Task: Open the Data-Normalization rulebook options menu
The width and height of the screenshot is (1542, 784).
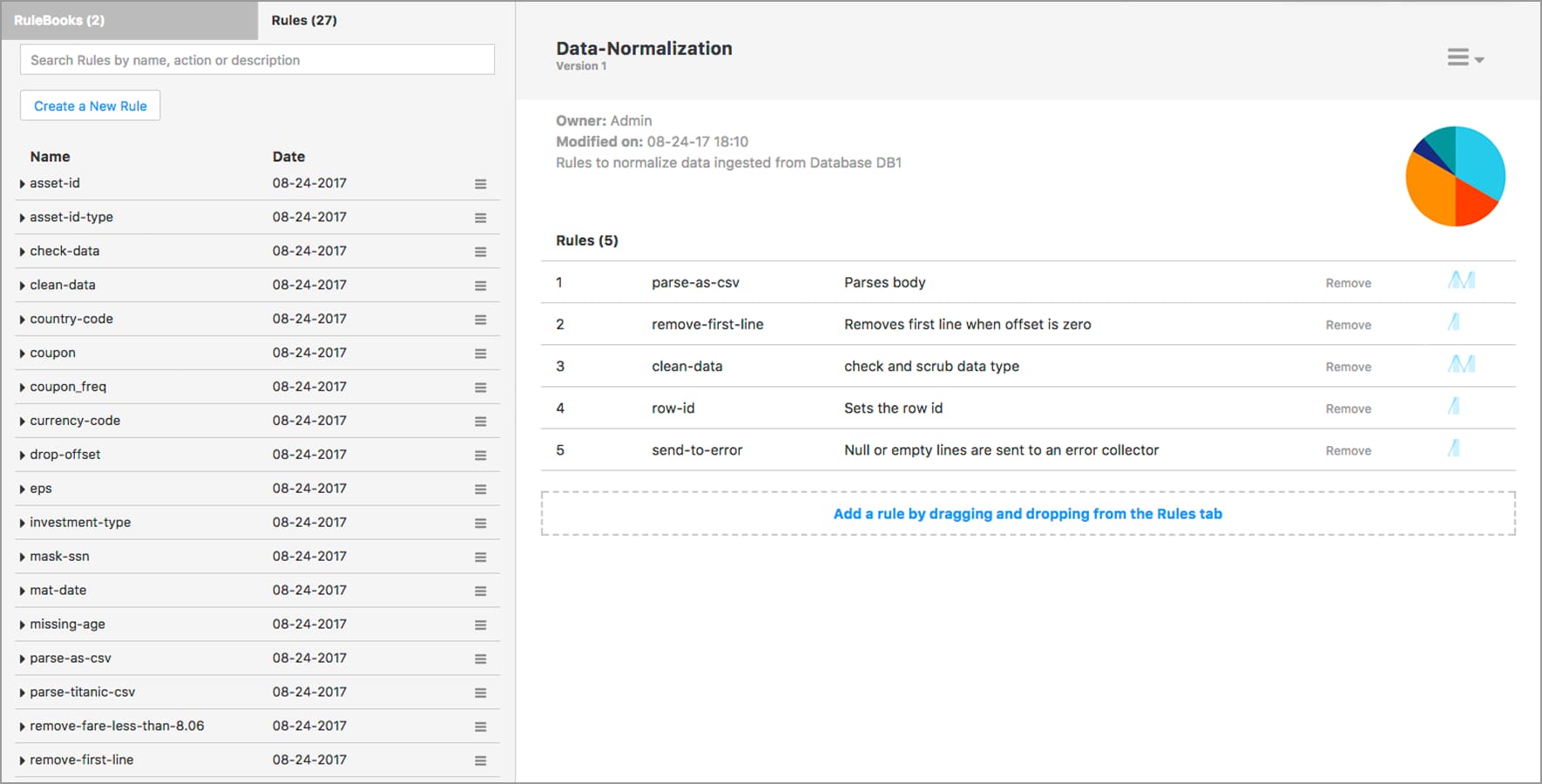Action: pos(1464,58)
